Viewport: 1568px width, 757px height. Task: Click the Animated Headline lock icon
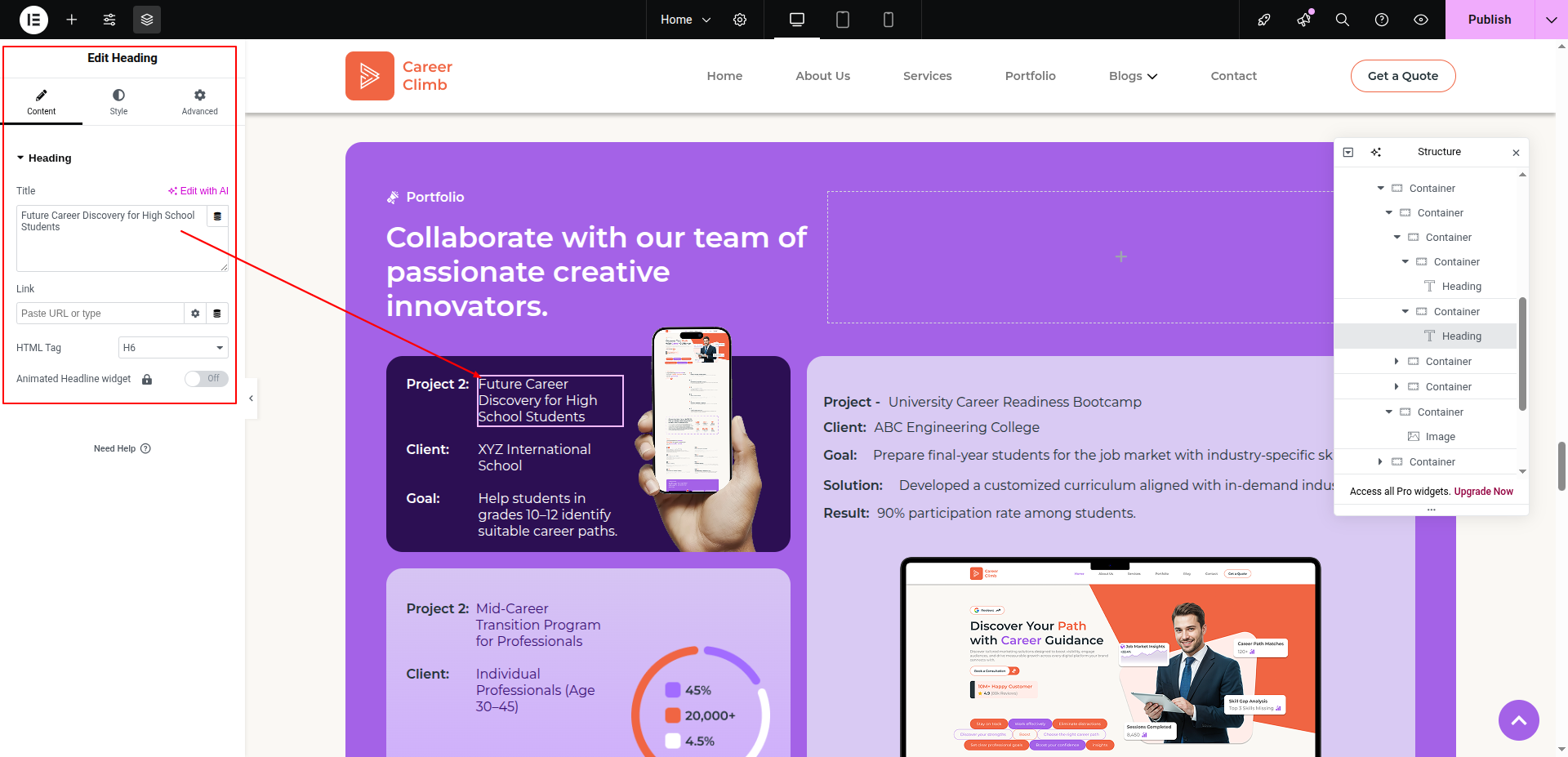(147, 380)
